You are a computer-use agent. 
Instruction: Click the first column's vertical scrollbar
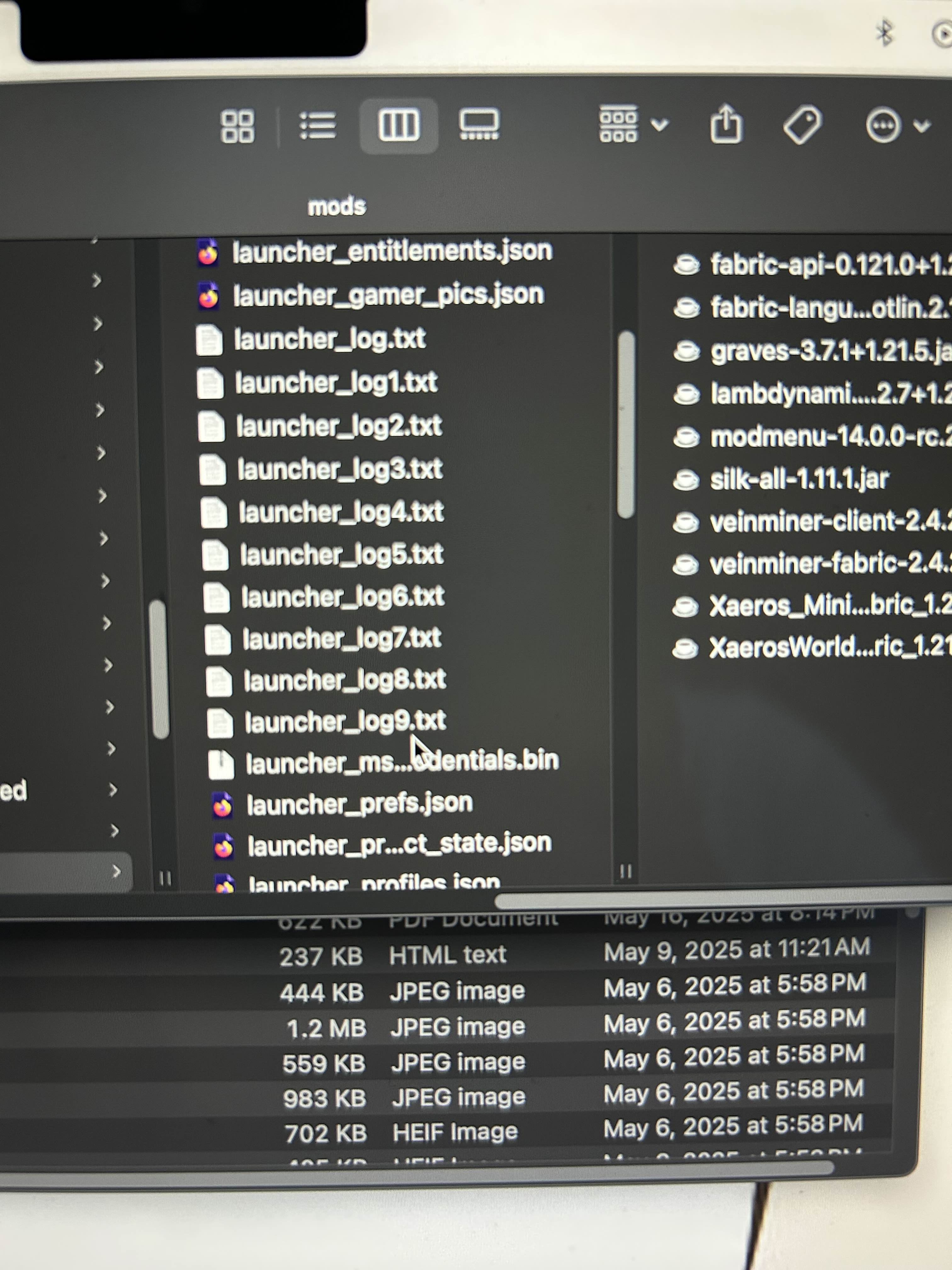(159, 669)
